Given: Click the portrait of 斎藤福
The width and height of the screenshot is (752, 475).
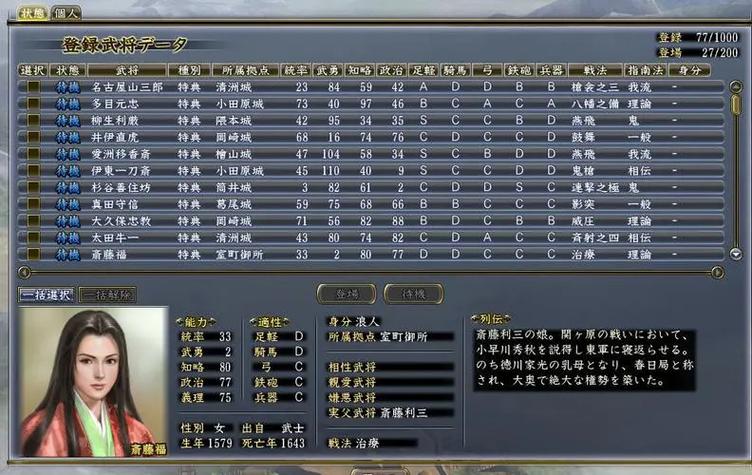Looking at the screenshot, I should [94, 381].
